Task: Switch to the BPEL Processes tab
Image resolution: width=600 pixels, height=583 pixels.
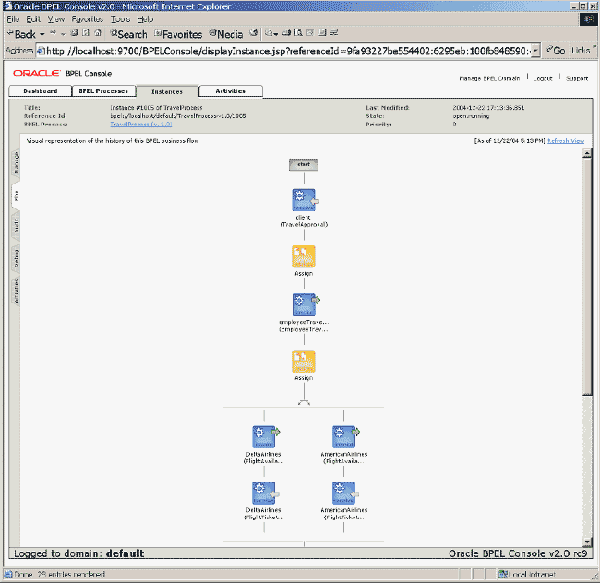Action: tap(103, 91)
